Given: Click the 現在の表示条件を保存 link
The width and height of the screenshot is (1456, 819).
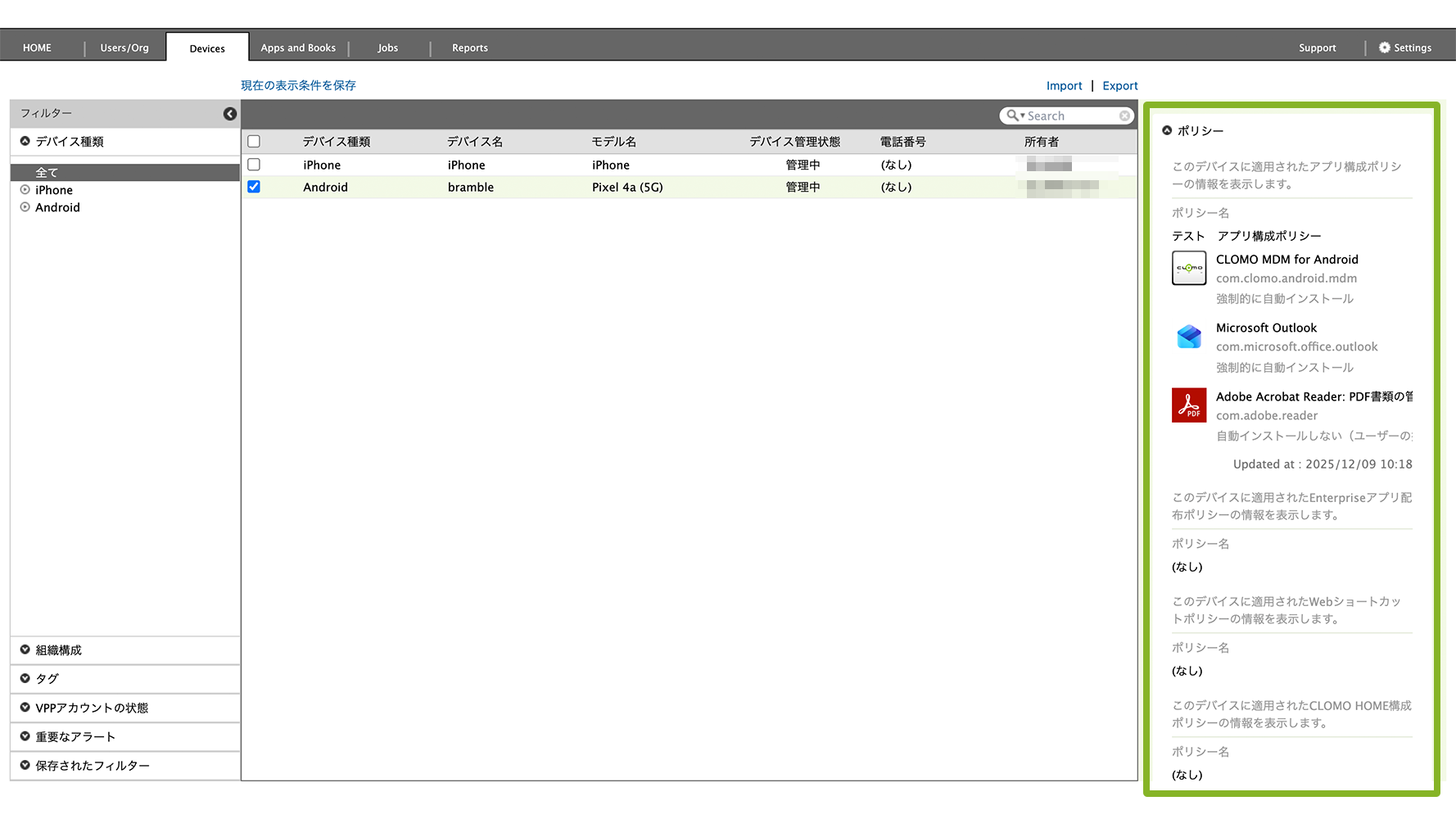Looking at the screenshot, I should (298, 85).
